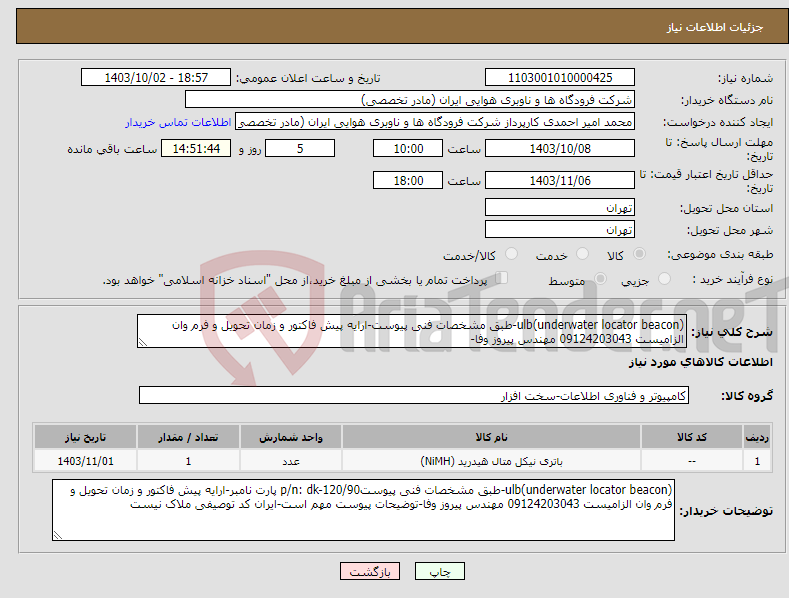This screenshot has height=598, width=789.
Task: Click the نام دستگاه خریدار field
Action: [x=410, y=100]
